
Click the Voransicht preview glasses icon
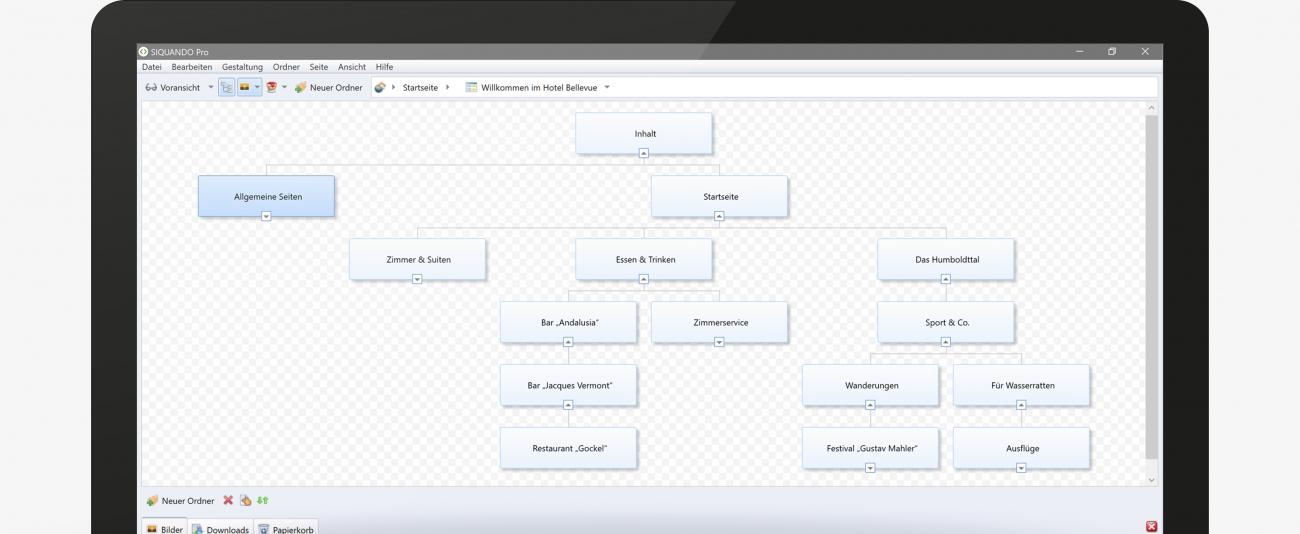151,87
